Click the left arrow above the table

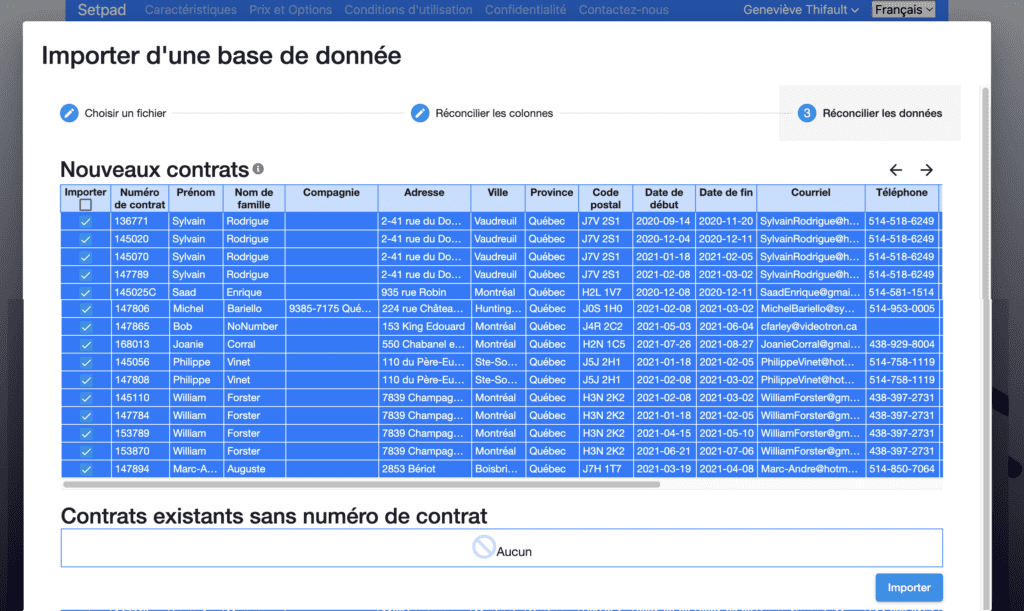coord(896,170)
